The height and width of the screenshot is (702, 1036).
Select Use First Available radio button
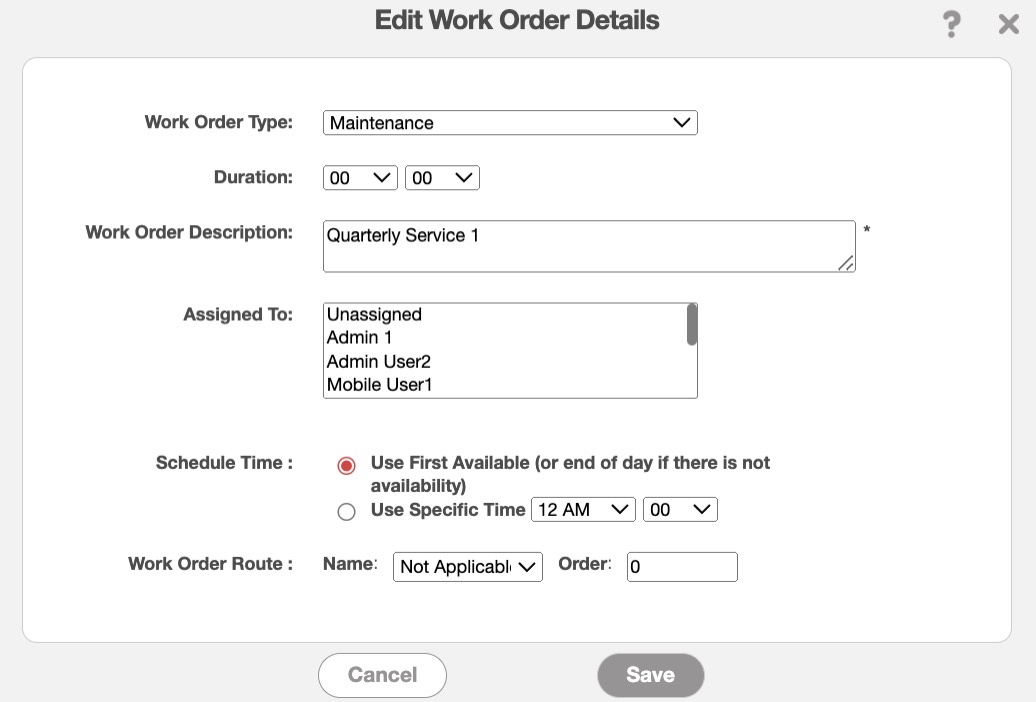coord(346,466)
